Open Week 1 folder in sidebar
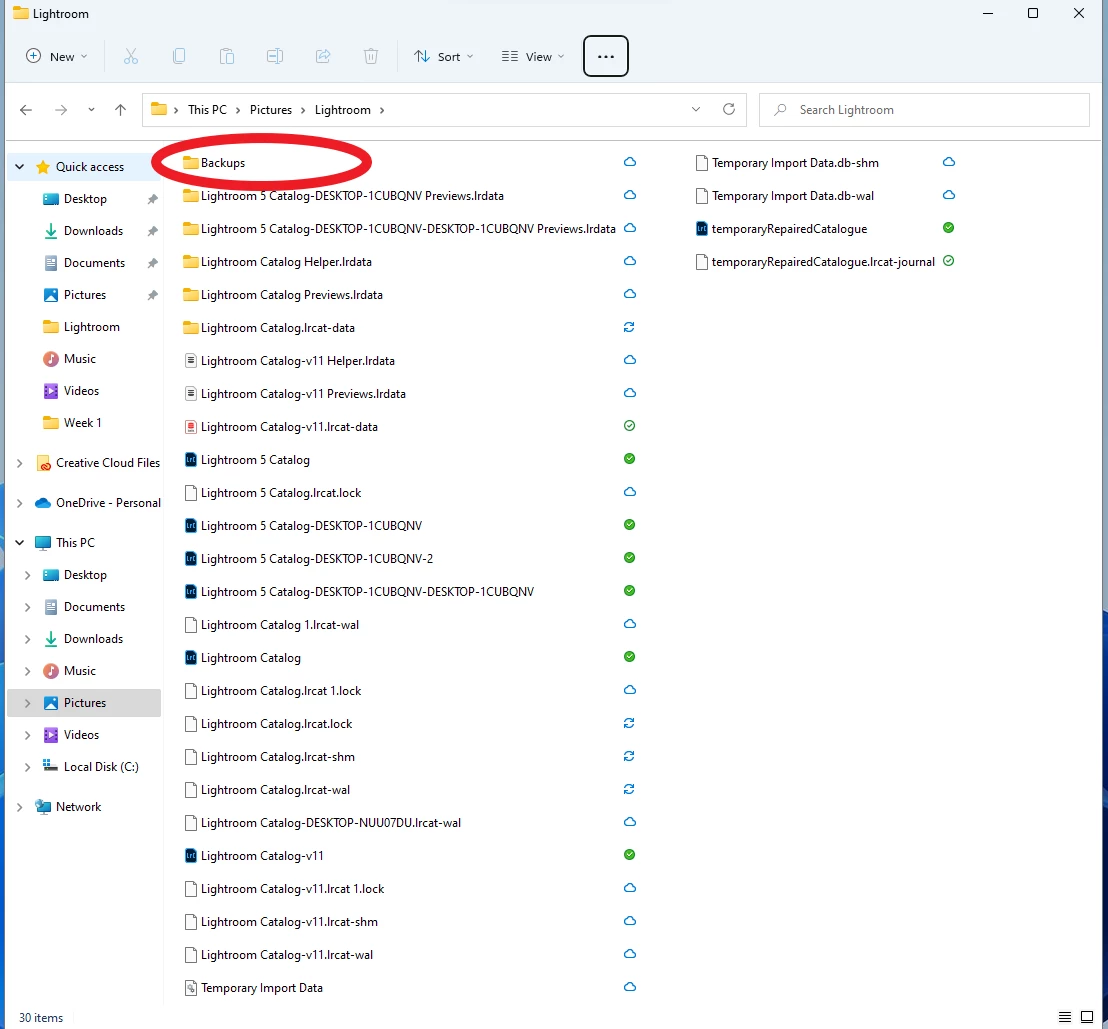1108x1029 pixels. coord(85,423)
